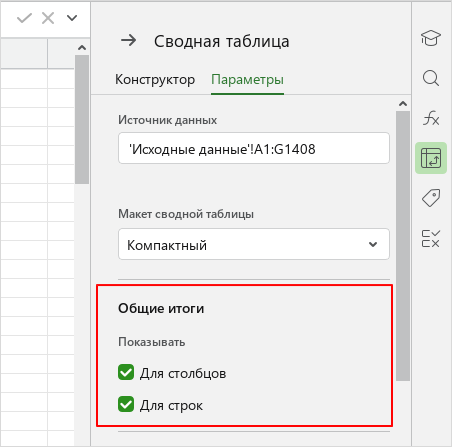Open the learning graduation cap icon
Screen dimensions: 452x447
431,38
